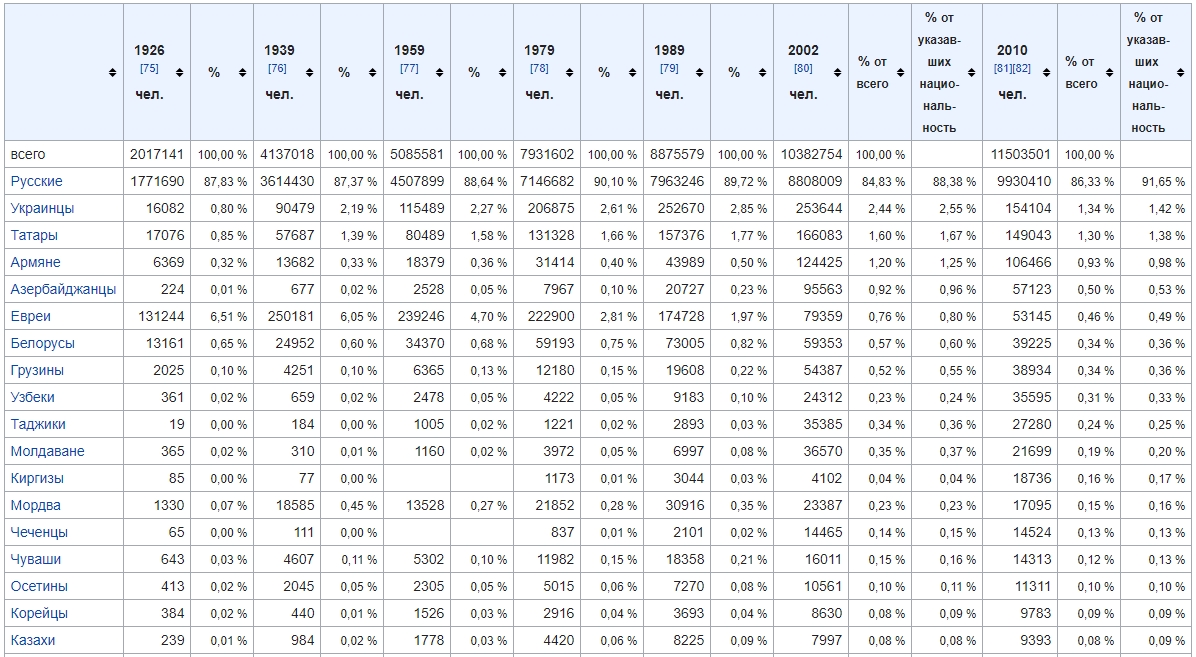The image size is (1196, 657).
Task: Follow the Азербайджанцы link
Action: pyautogui.click(x=63, y=289)
